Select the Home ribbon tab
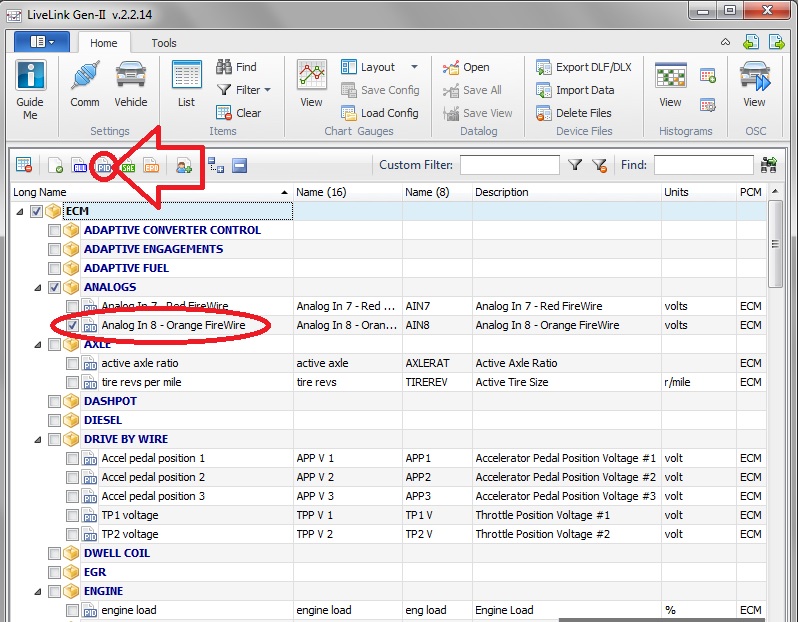The image size is (799, 622). point(104,43)
